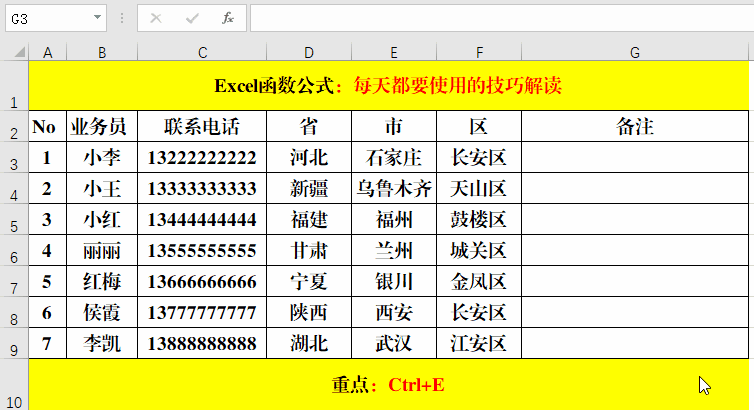Select city cell '西安'
Screen dimensions: 754x410
click(394, 312)
